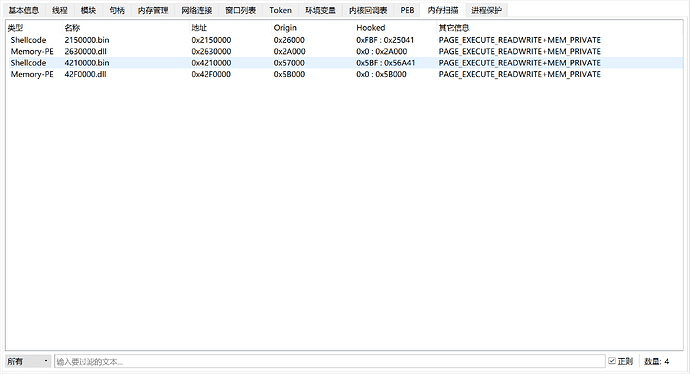
Task: Open the 模块 tab
Action: point(88,10)
